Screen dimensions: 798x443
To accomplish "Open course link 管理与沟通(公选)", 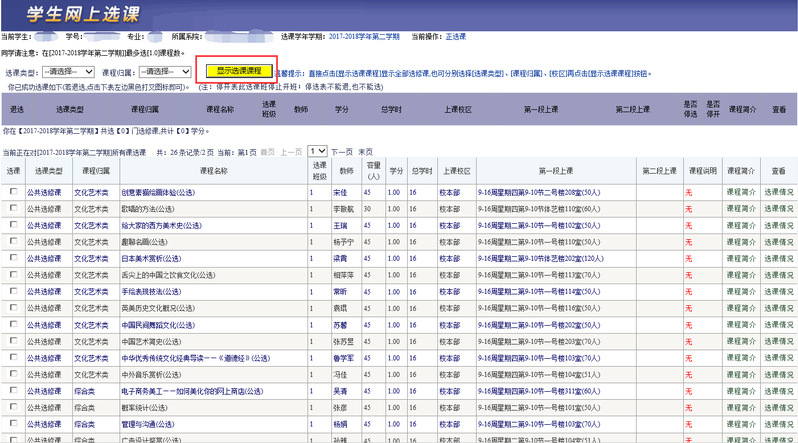I will (x=150, y=424).
